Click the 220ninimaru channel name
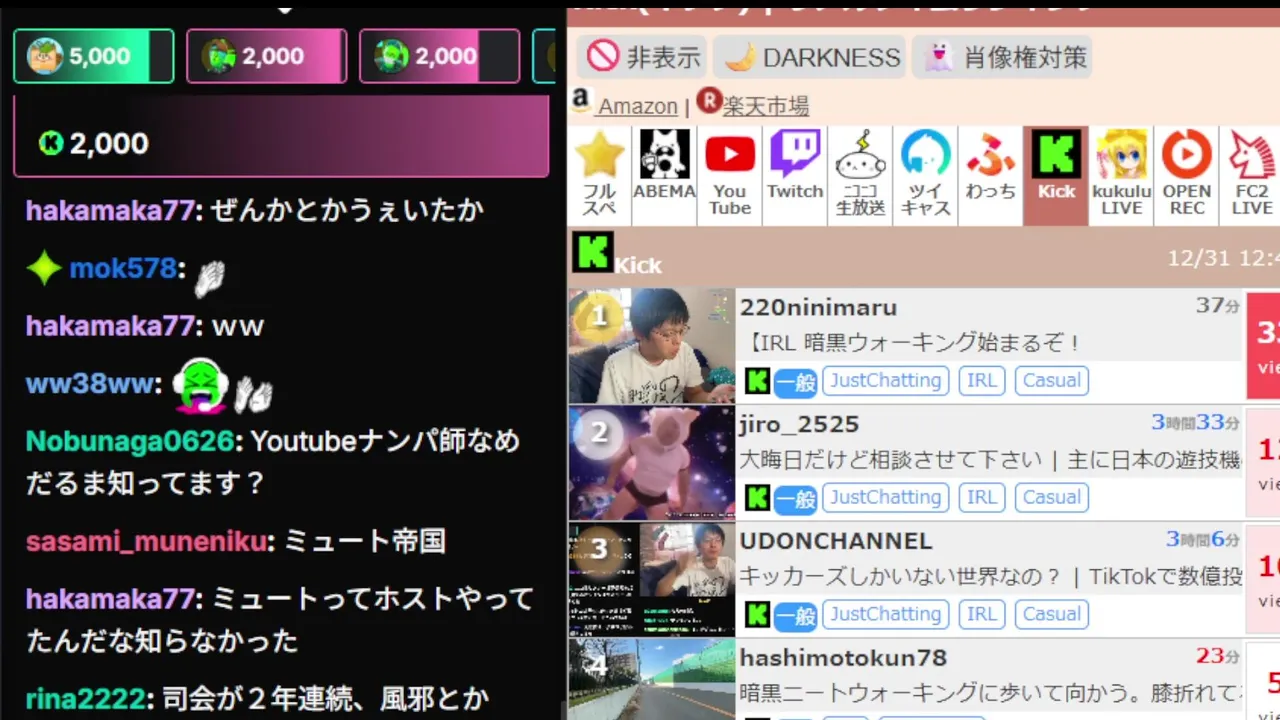Viewport: 1280px width, 720px height. [x=818, y=308]
